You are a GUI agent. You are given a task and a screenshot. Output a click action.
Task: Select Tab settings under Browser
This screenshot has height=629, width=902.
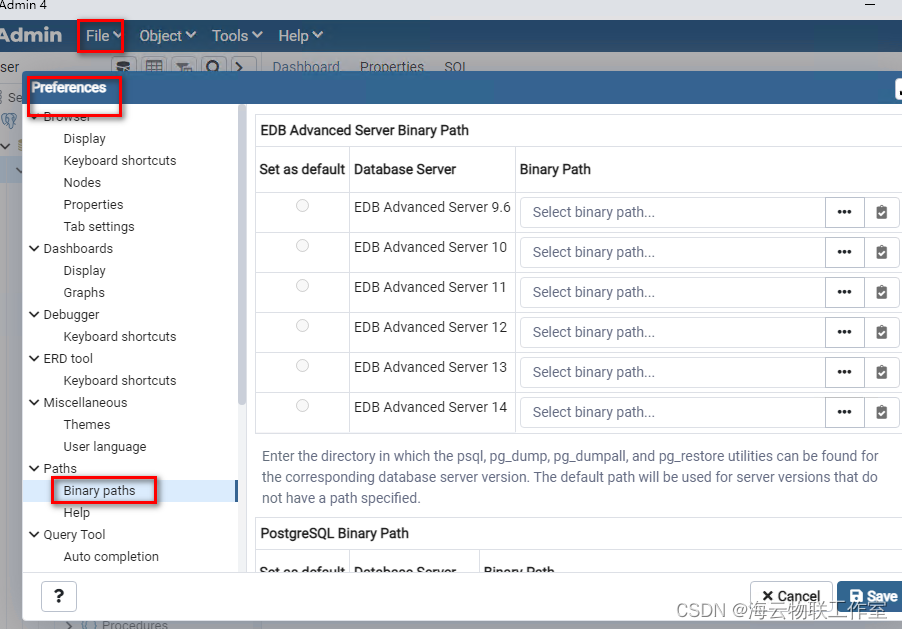point(99,227)
